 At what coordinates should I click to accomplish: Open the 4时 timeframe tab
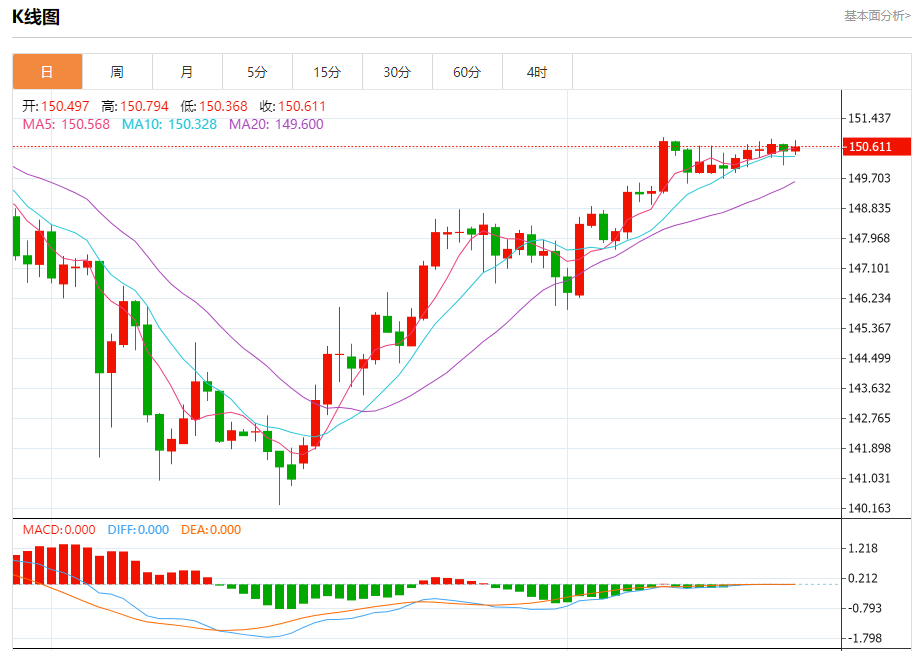coord(537,72)
